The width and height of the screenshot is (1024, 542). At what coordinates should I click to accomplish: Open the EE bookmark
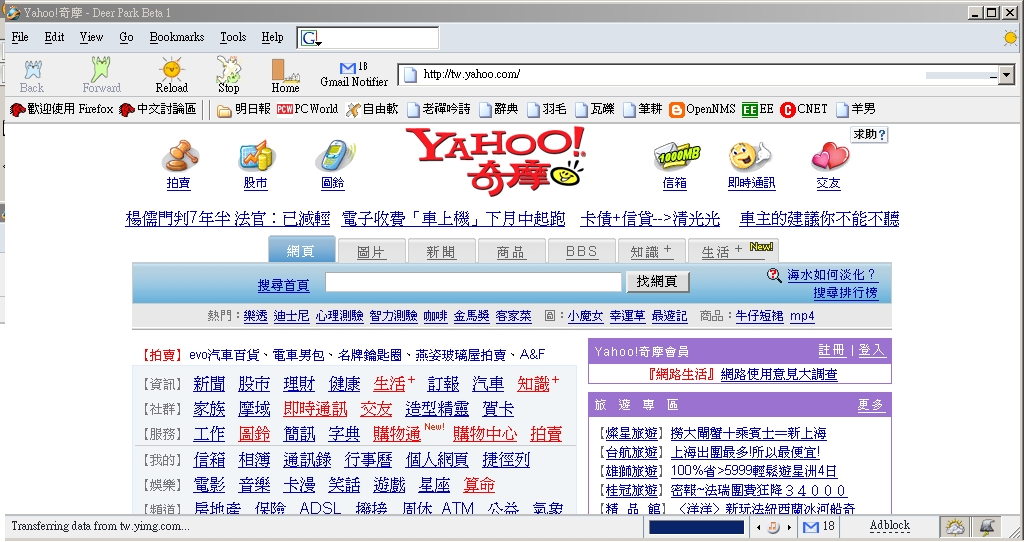pyautogui.click(x=758, y=109)
